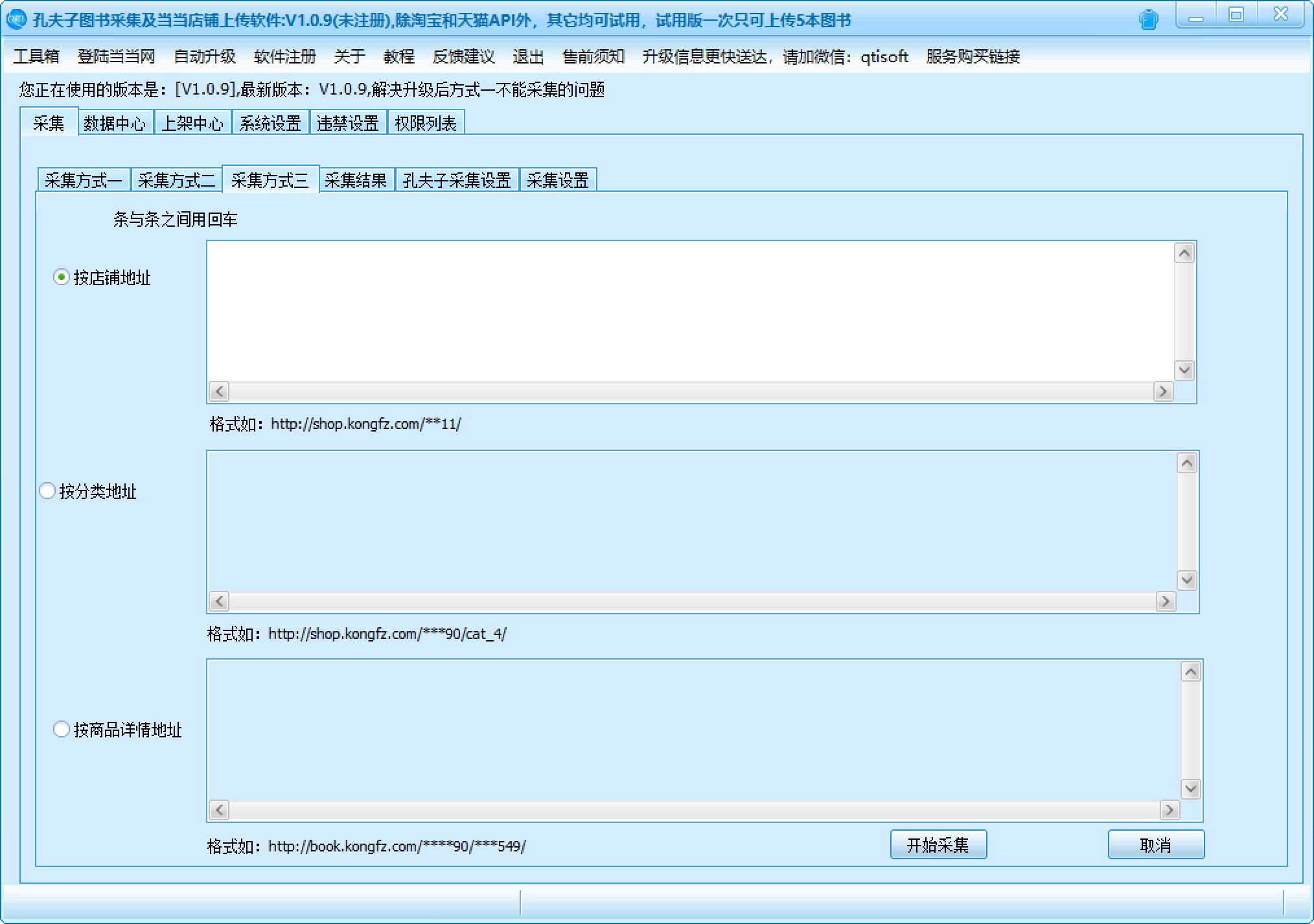Select the 采集 main tab
The image size is (1314, 924).
[x=49, y=122]
